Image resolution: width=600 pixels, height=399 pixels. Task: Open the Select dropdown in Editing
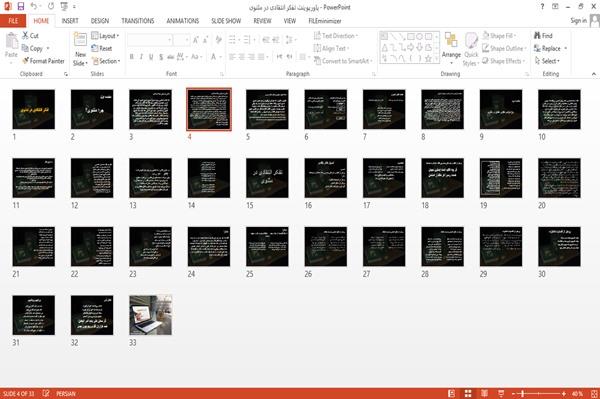[547, 61]
